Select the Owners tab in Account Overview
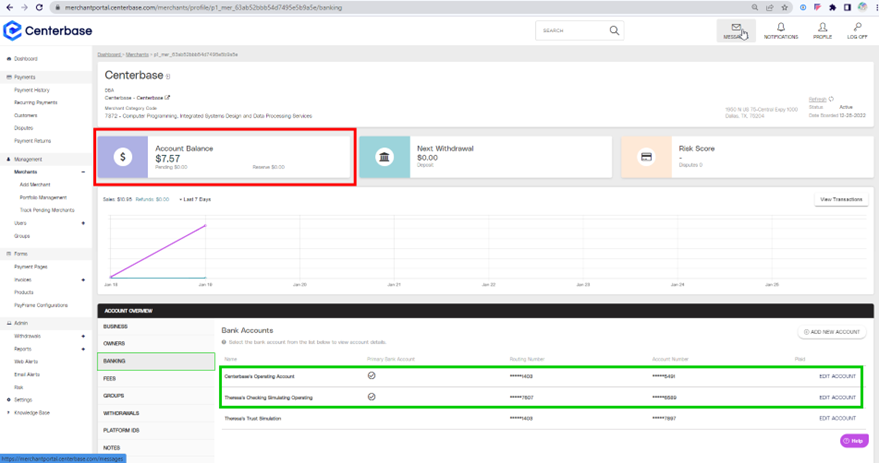This screenshot has width=879, height=463. pos(156,343)
